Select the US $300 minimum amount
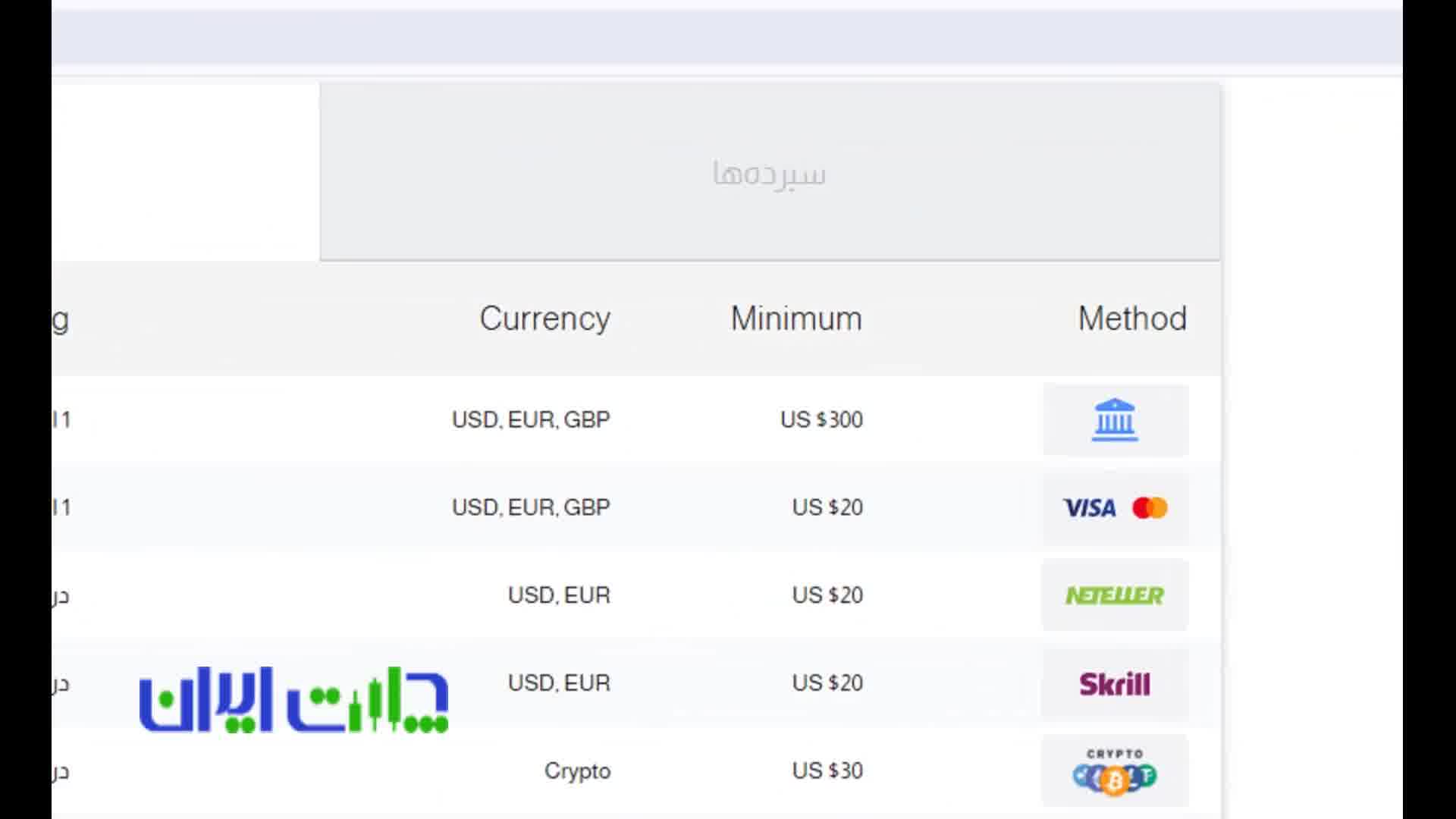Screen dimensions: 1456x819 (x=821, y=419)
